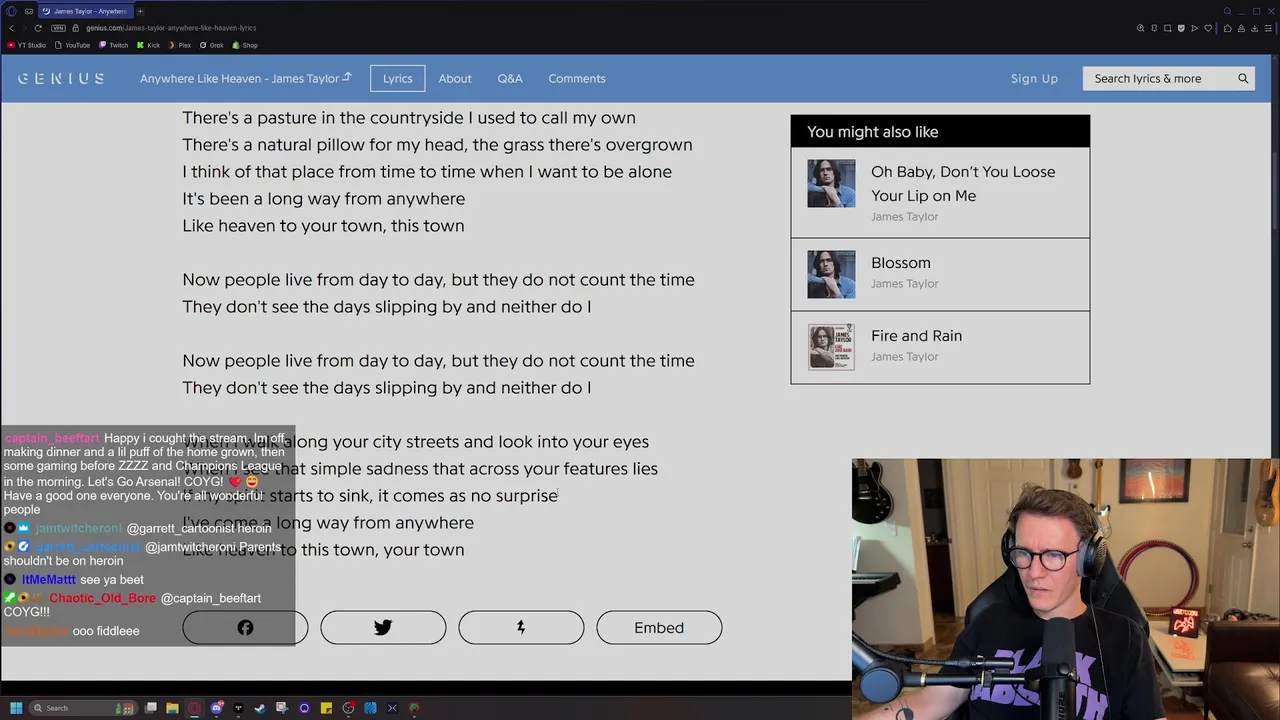The image size is (1280, 720).
Task: Open Snipping Tool from the taskbar
Action: (281, 708)
